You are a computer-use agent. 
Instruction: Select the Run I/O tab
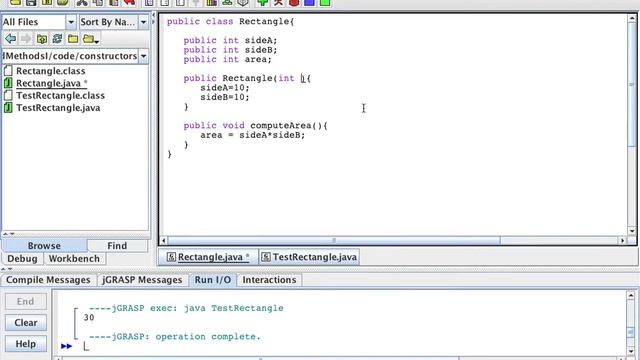pyautogui.click(x=213, y=280)
